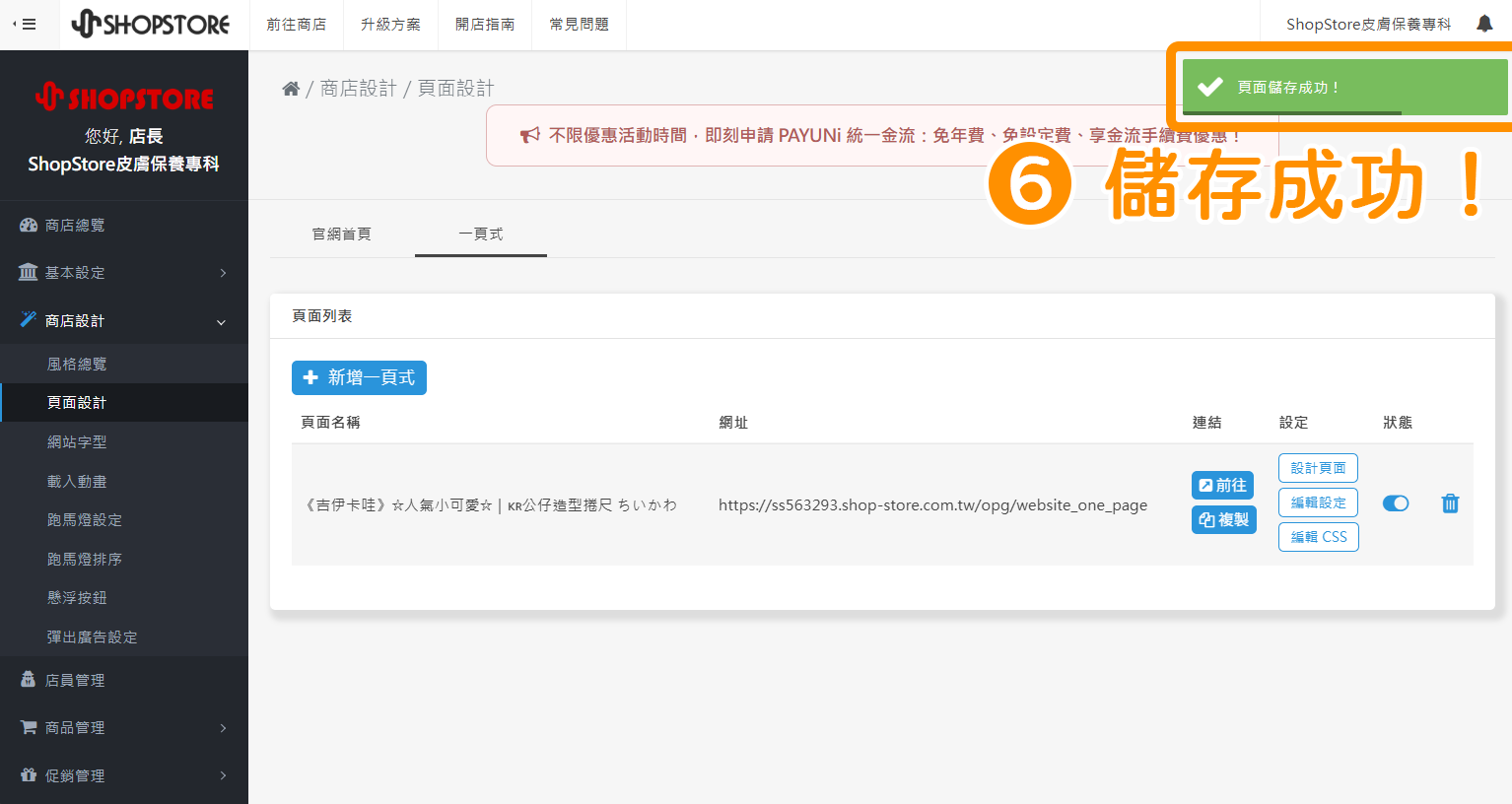Click the page name 吉伊卡哇 row text

point(490,504)
